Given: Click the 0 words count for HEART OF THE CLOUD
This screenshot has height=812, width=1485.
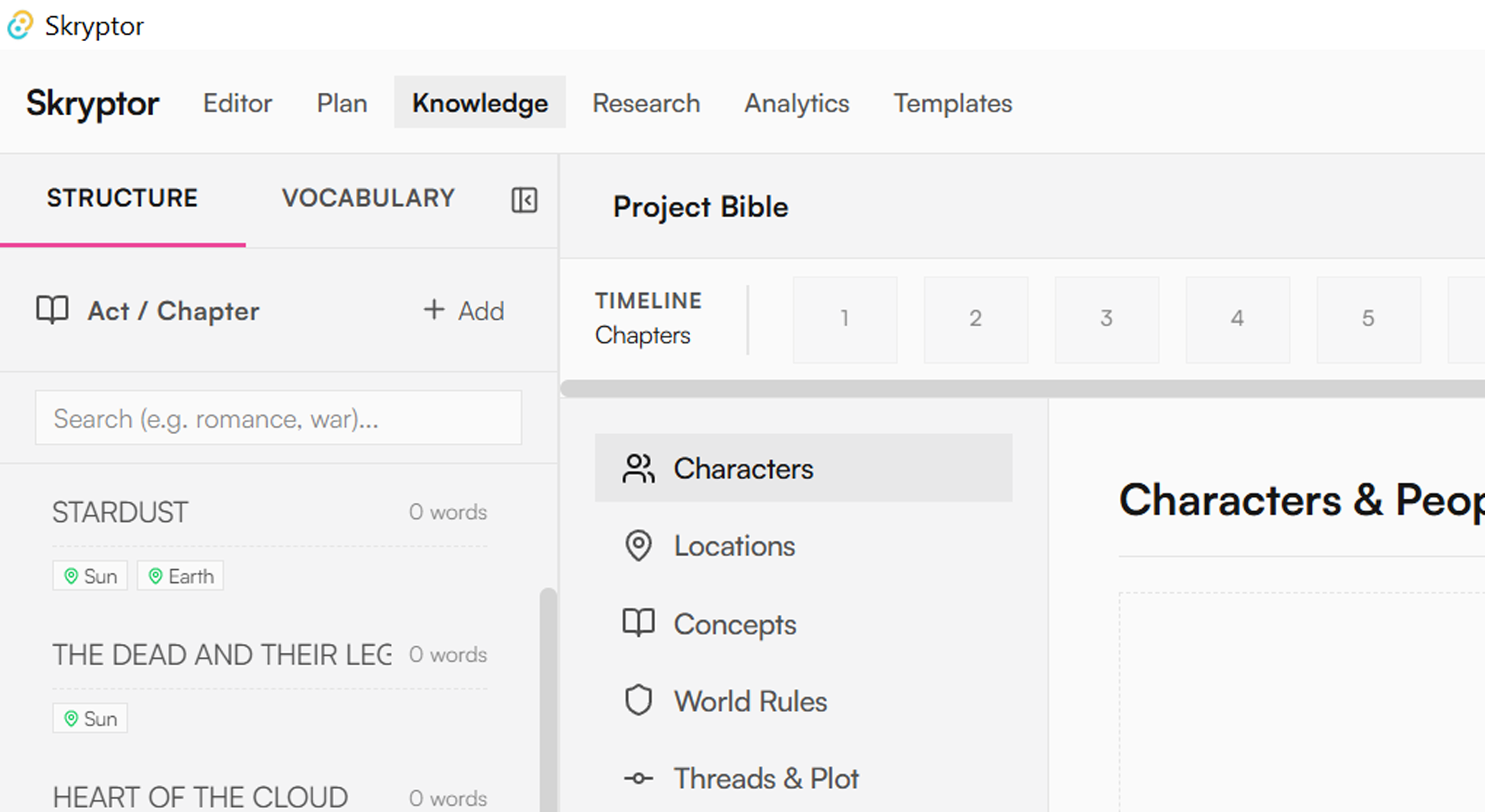Looking at the screenshot, I should pos(448,798).
